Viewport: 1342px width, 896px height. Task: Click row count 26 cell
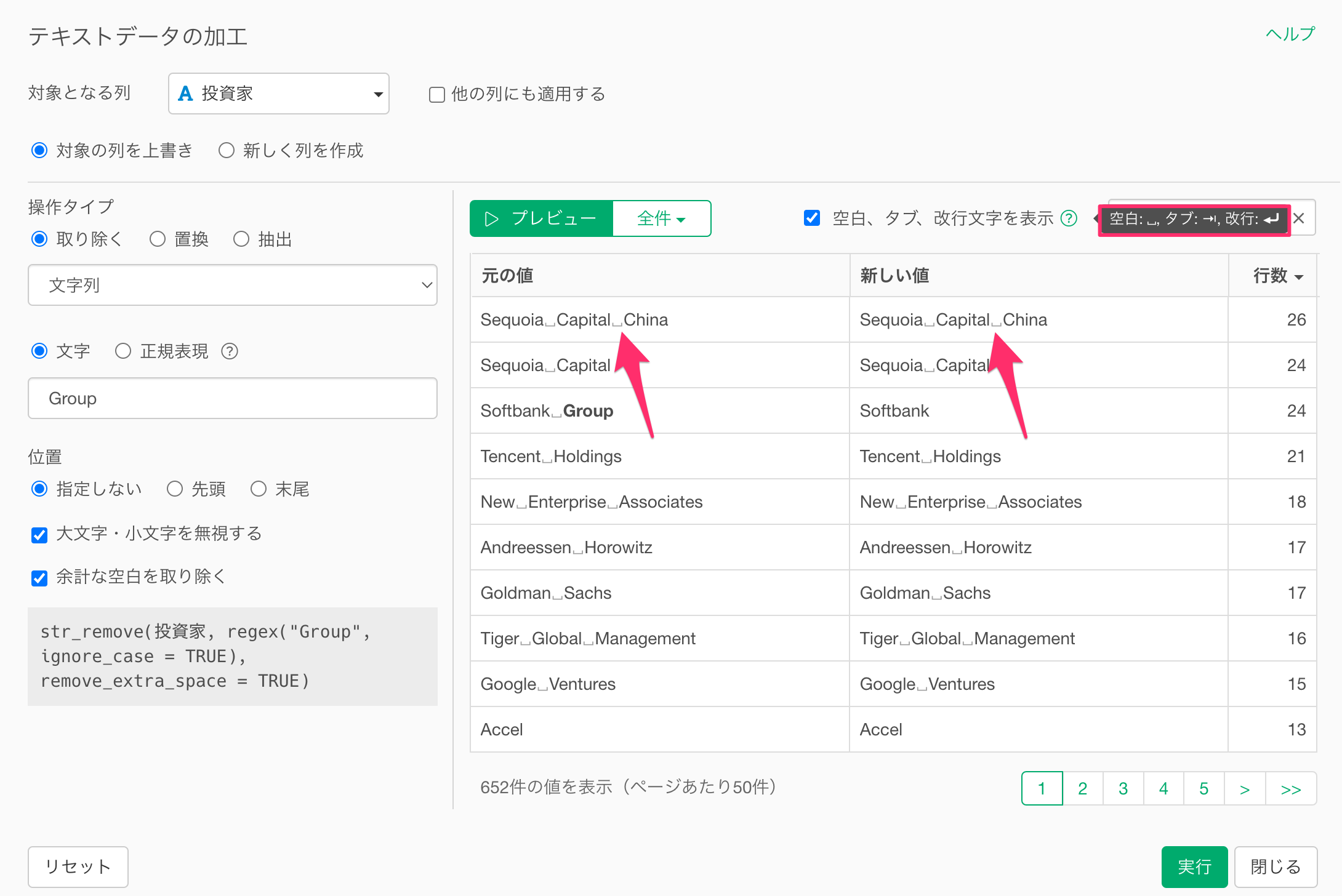point(1272,319)
